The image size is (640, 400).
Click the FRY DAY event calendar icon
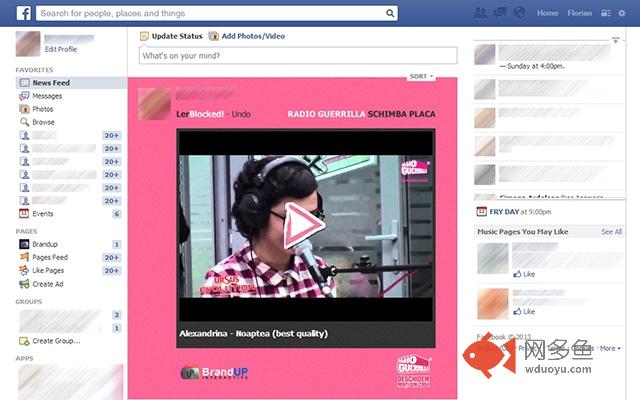point(482,211)
